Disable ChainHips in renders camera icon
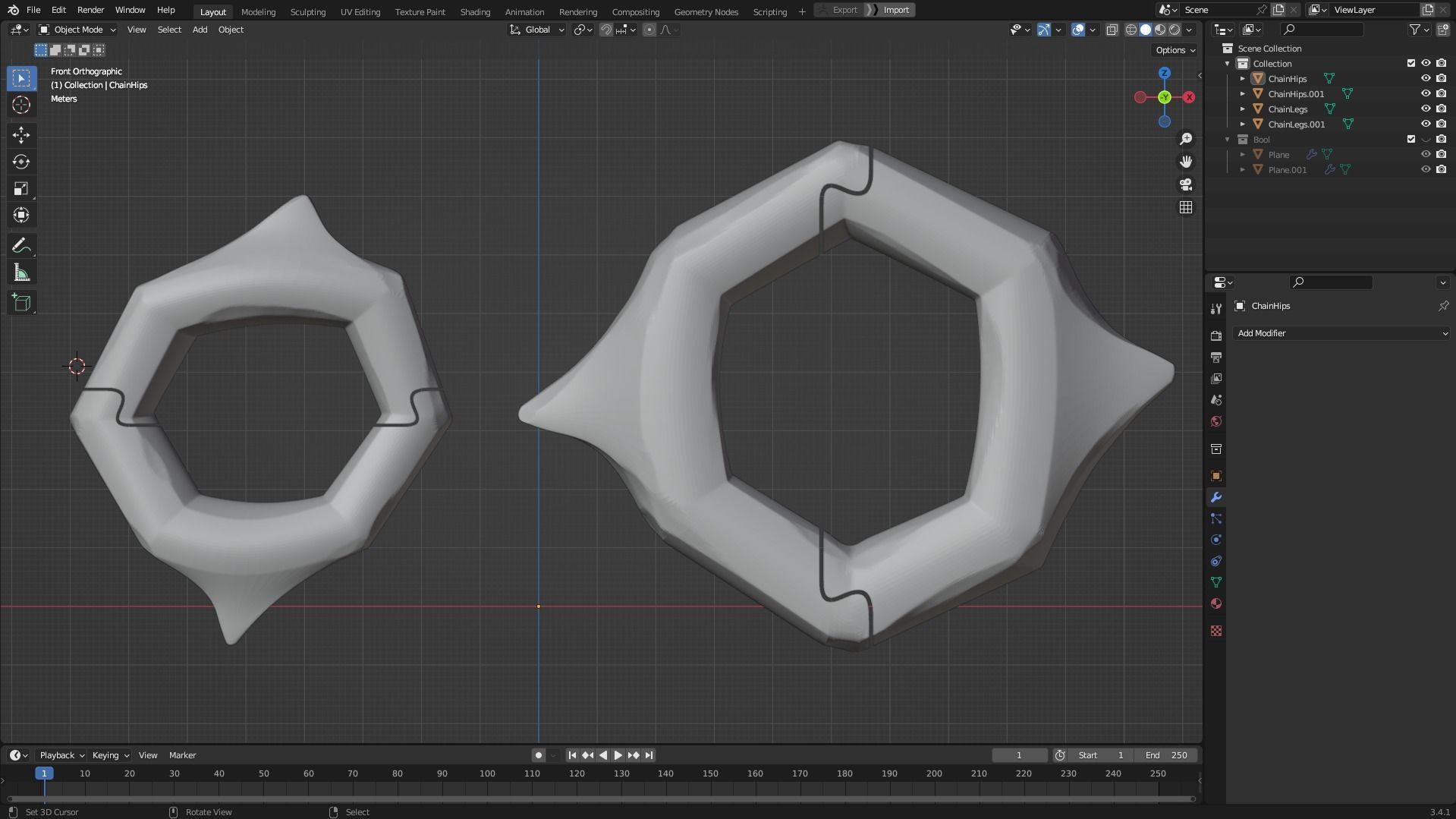This screenshot has height=819, width=1456. 1441,78
